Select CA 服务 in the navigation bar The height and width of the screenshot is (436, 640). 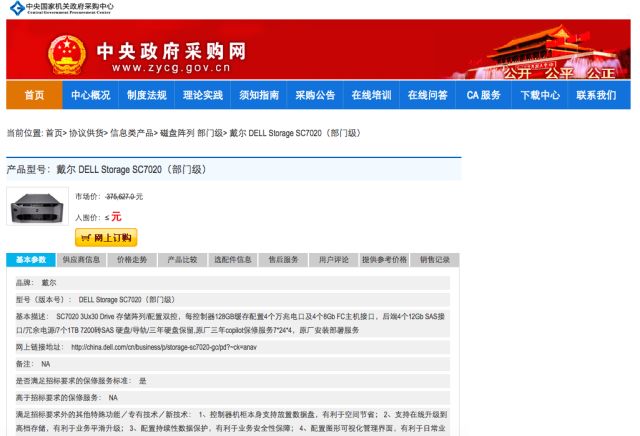point(484,95)
